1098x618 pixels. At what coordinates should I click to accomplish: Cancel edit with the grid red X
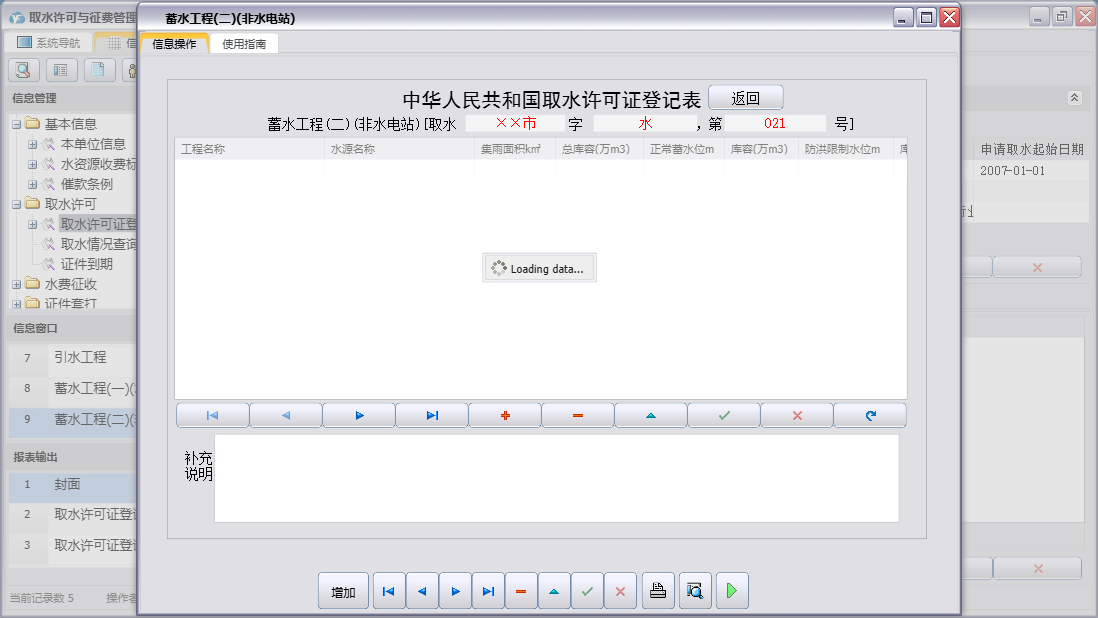[797, 415]
